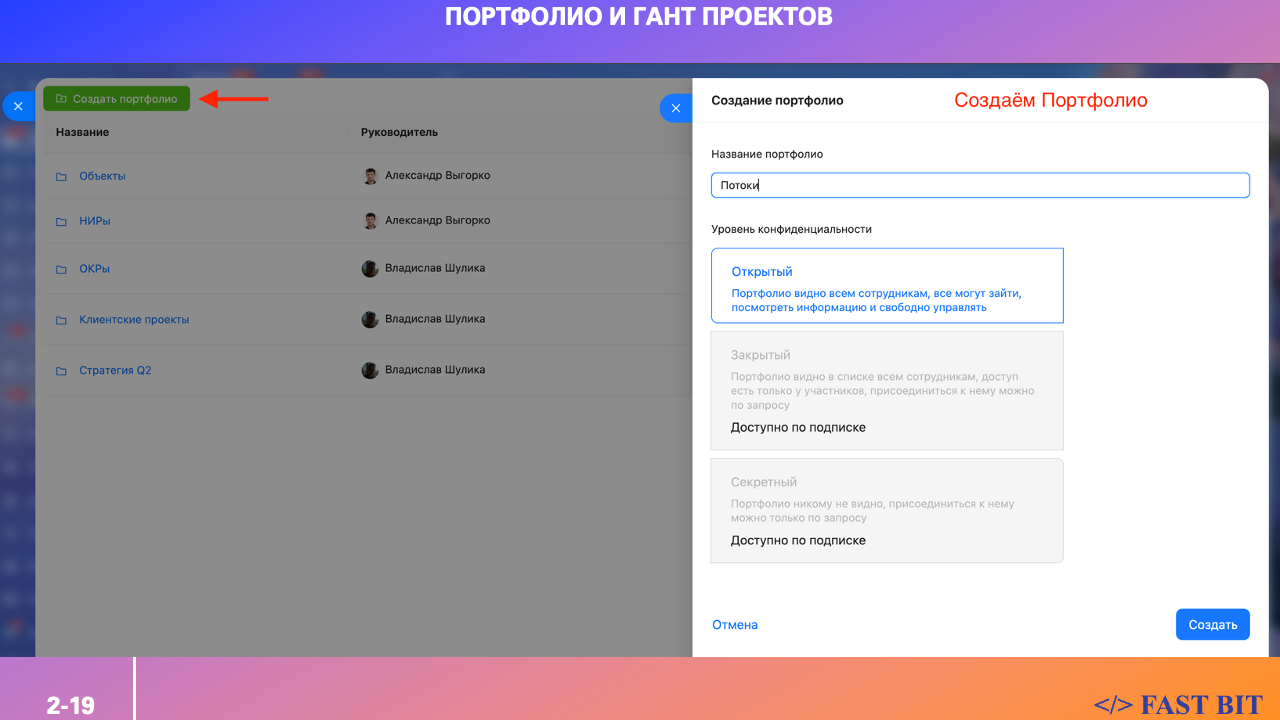Close the portfolio list panel with the blue X
Screen dimensions: 1280x720
coord(18,106)
